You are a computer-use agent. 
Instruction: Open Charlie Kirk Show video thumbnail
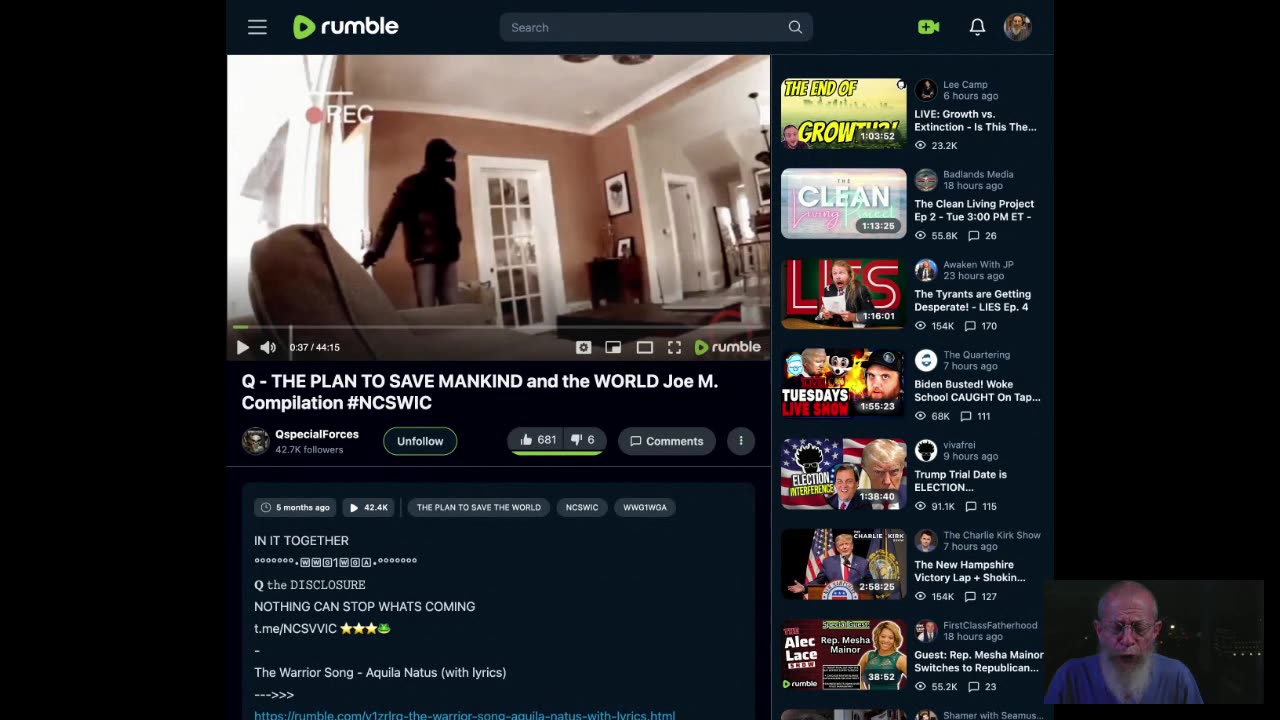pyautogui.click(x=843, y=564)
